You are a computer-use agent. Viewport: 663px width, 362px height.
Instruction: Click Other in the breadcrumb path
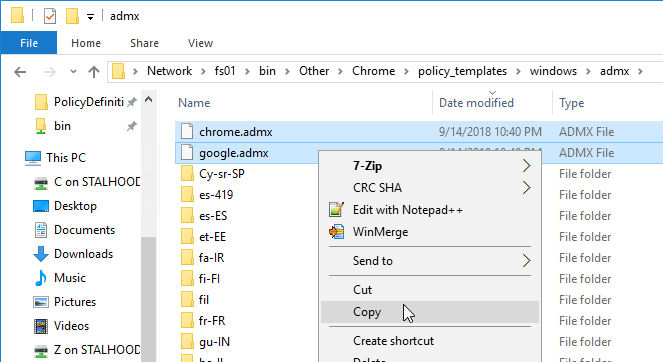coord(314,71)
